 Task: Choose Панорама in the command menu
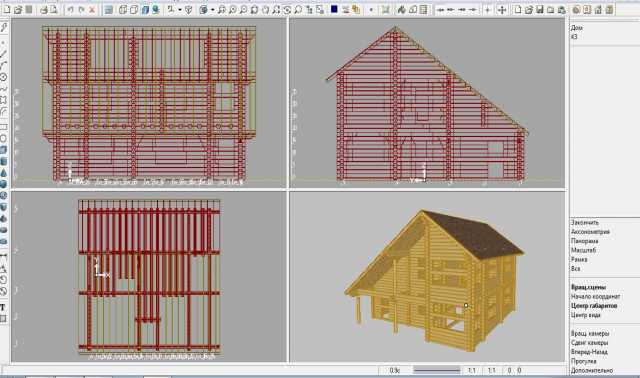coord(584,241)
